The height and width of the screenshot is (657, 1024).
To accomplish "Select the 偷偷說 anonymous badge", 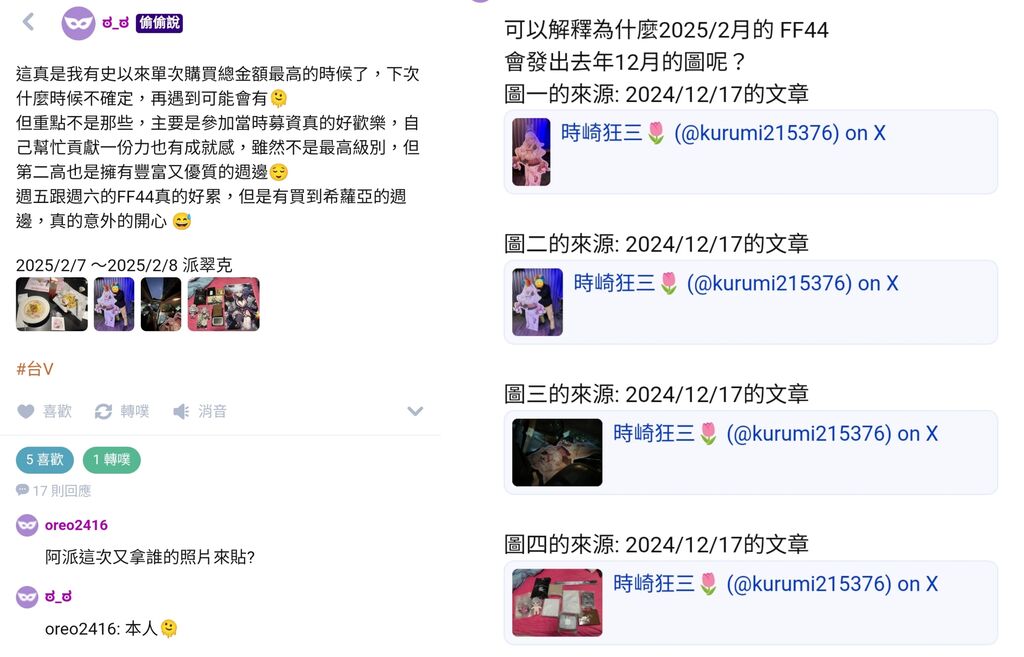I will pyautogui.click(x=159, y=23).
